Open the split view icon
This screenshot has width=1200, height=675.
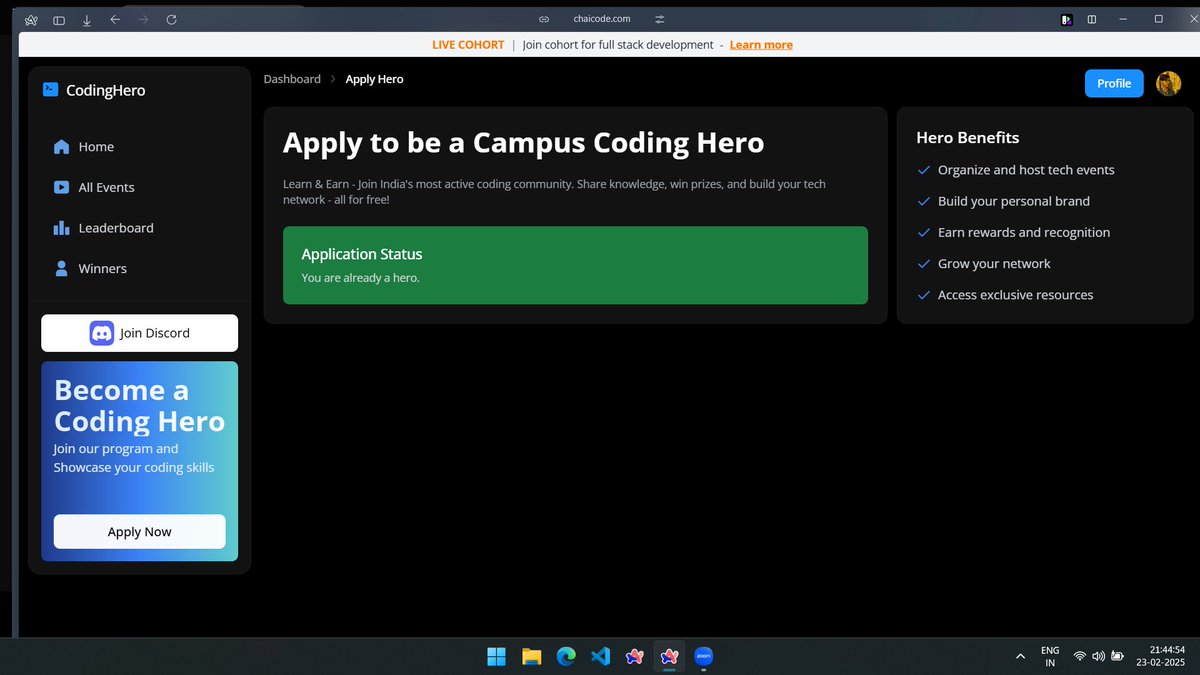(x=1092, y=19)
